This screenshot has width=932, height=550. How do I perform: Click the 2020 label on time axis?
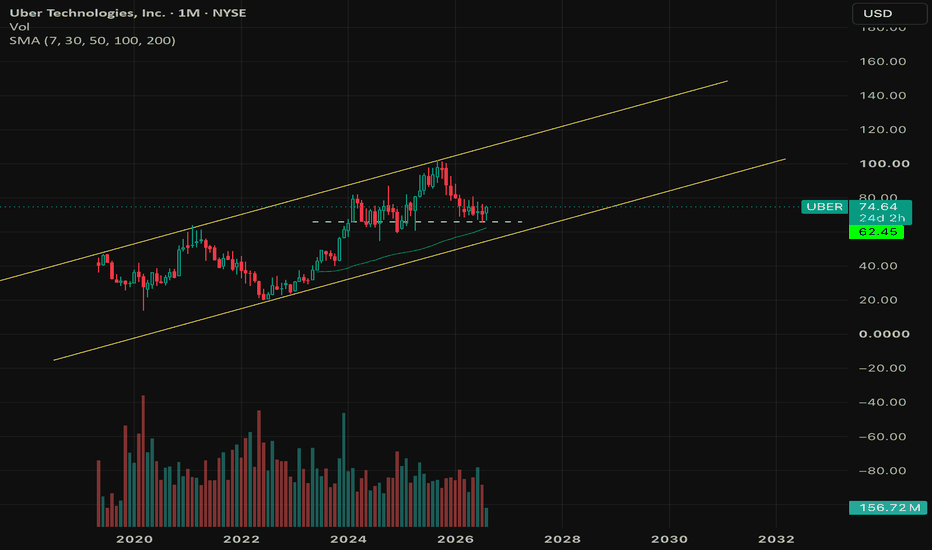(x=134, y=539)
